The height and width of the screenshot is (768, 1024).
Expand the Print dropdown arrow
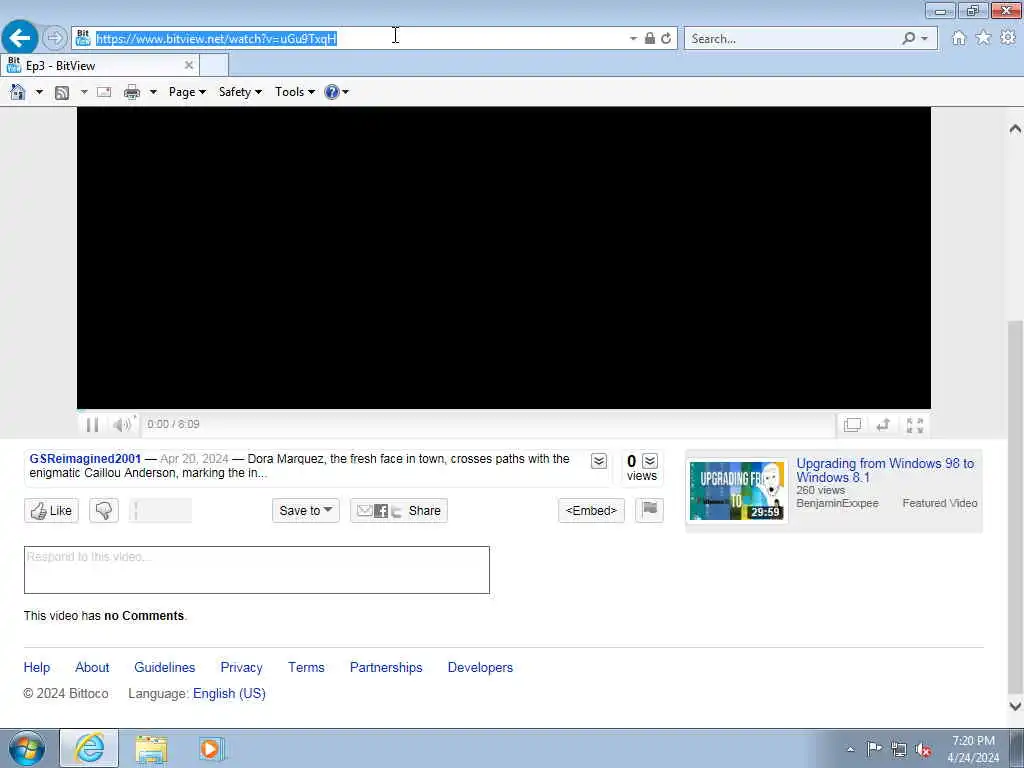[x=153, y=92]
